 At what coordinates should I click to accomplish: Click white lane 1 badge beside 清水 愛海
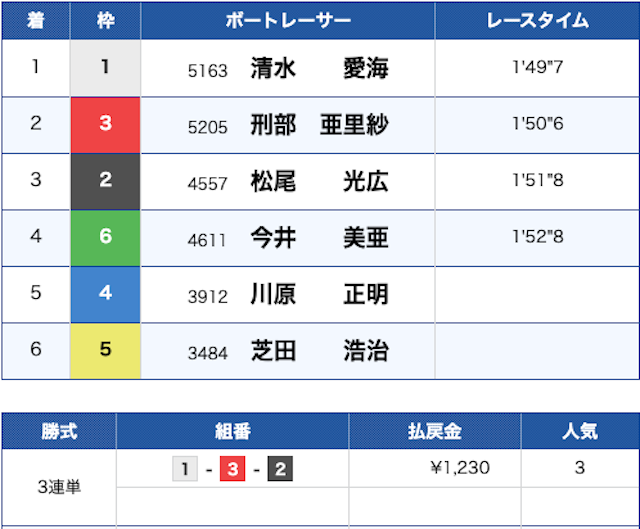[105, 69]
